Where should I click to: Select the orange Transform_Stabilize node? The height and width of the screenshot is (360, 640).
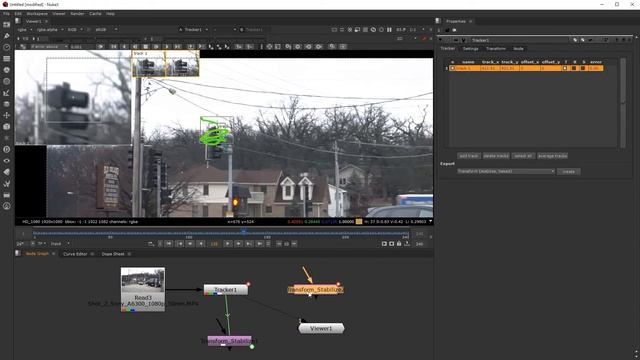tap(316, 290)
